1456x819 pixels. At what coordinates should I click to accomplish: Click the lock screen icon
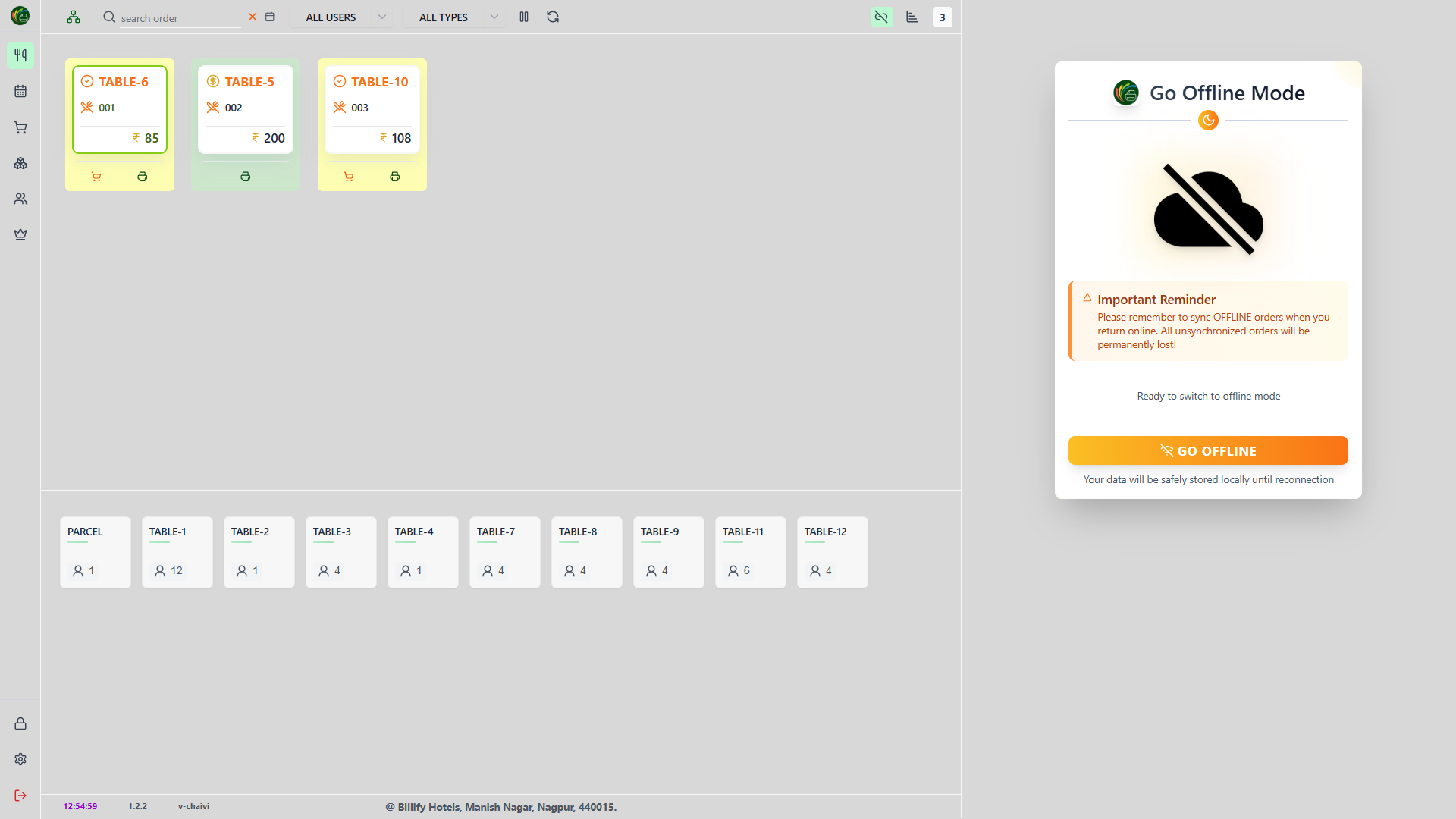pos(20,723)
